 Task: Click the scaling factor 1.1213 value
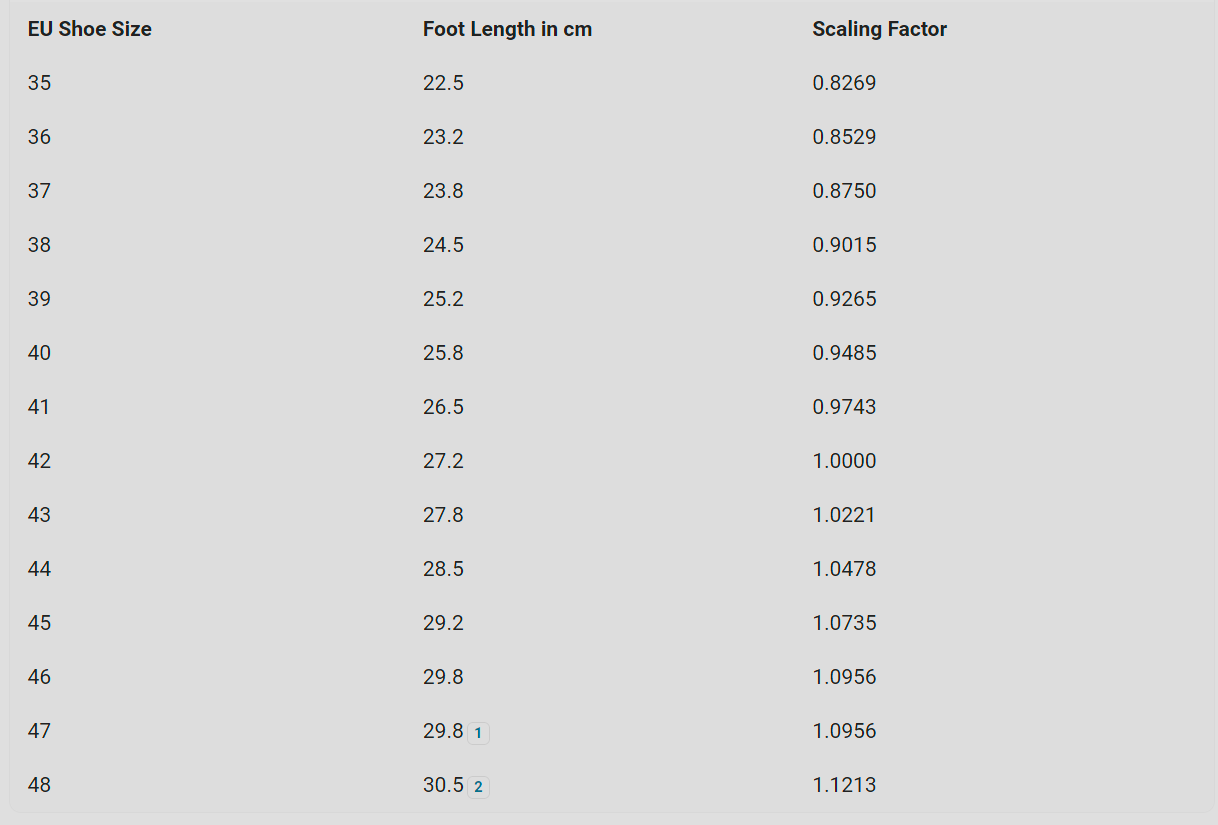coord(844,785)
